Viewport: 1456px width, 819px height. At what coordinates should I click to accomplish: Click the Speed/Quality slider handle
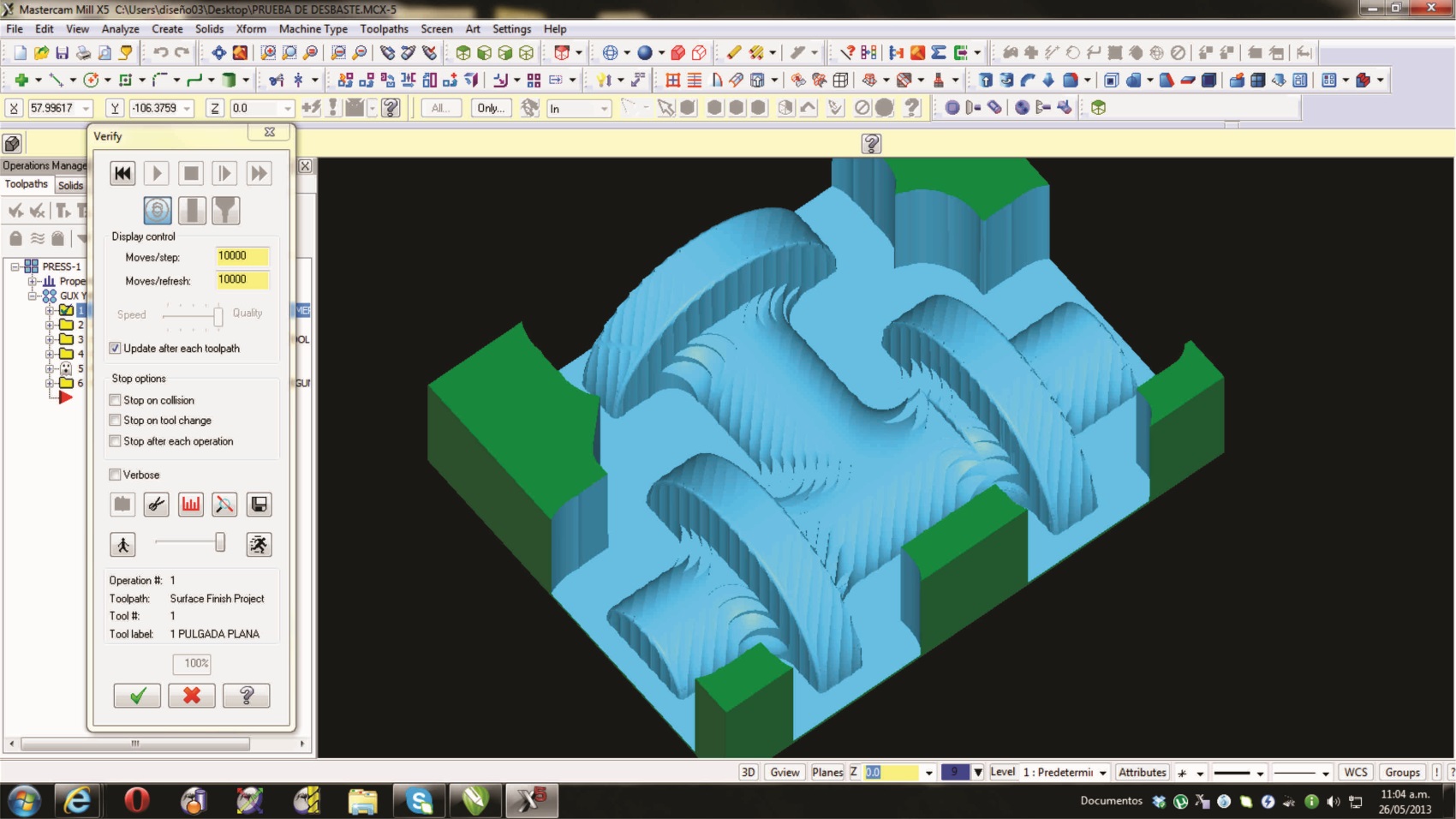pyautogui.click(x=218, y=317)
